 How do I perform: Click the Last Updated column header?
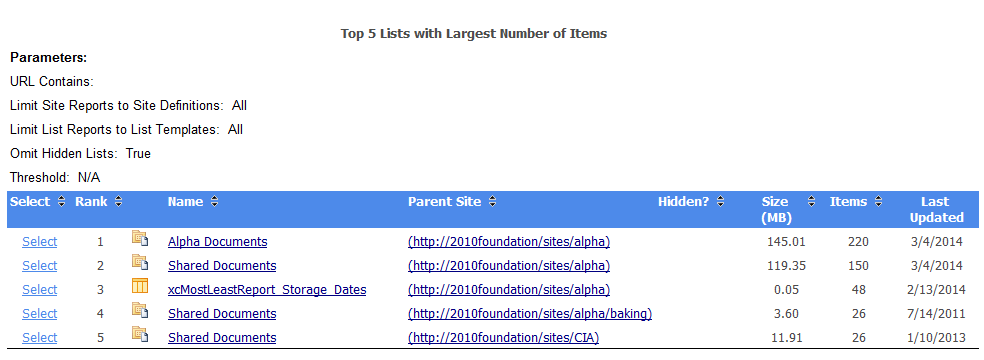click(936, 209)
